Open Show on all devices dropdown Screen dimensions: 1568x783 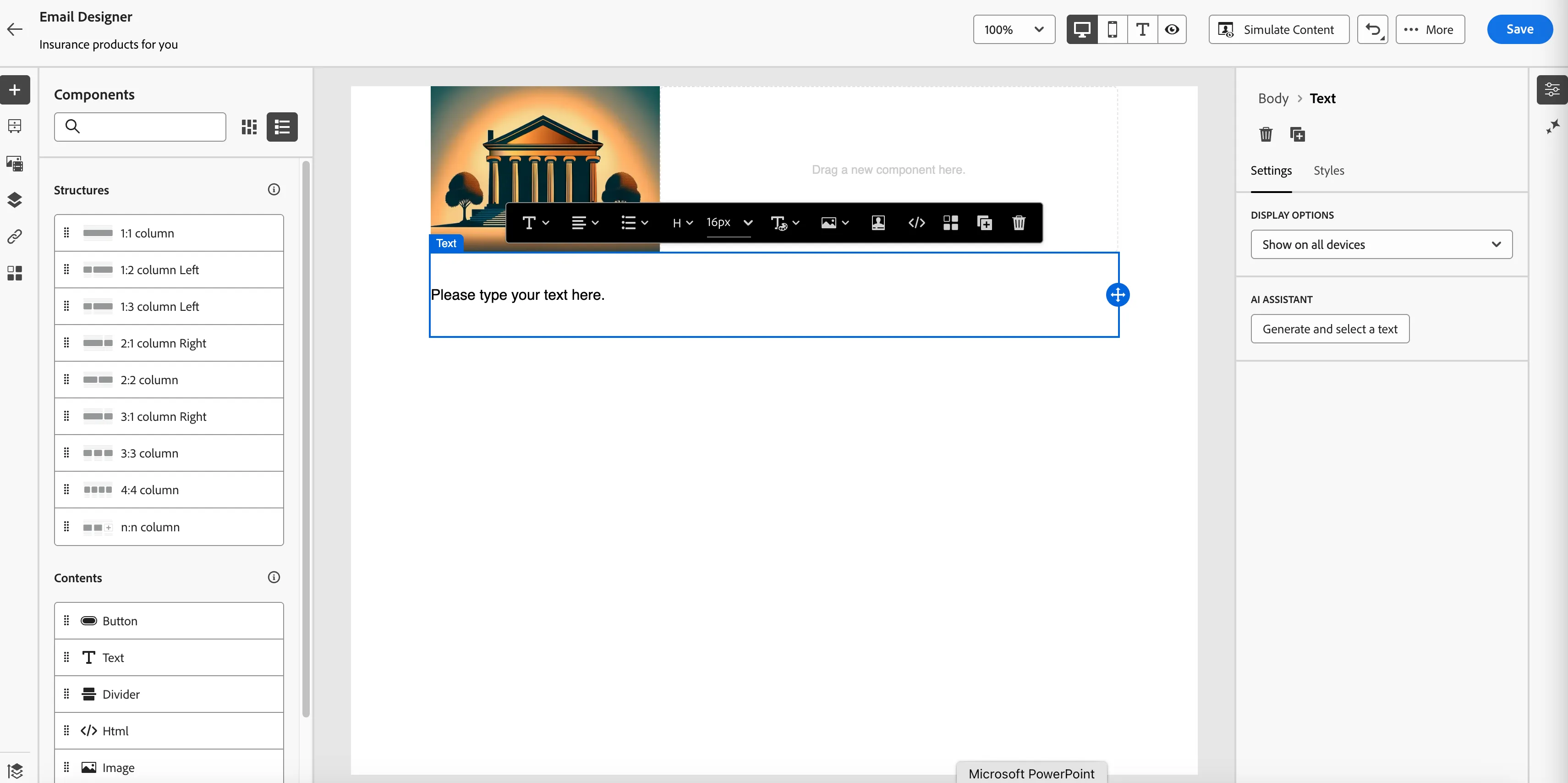click(x=1381, y=244)
